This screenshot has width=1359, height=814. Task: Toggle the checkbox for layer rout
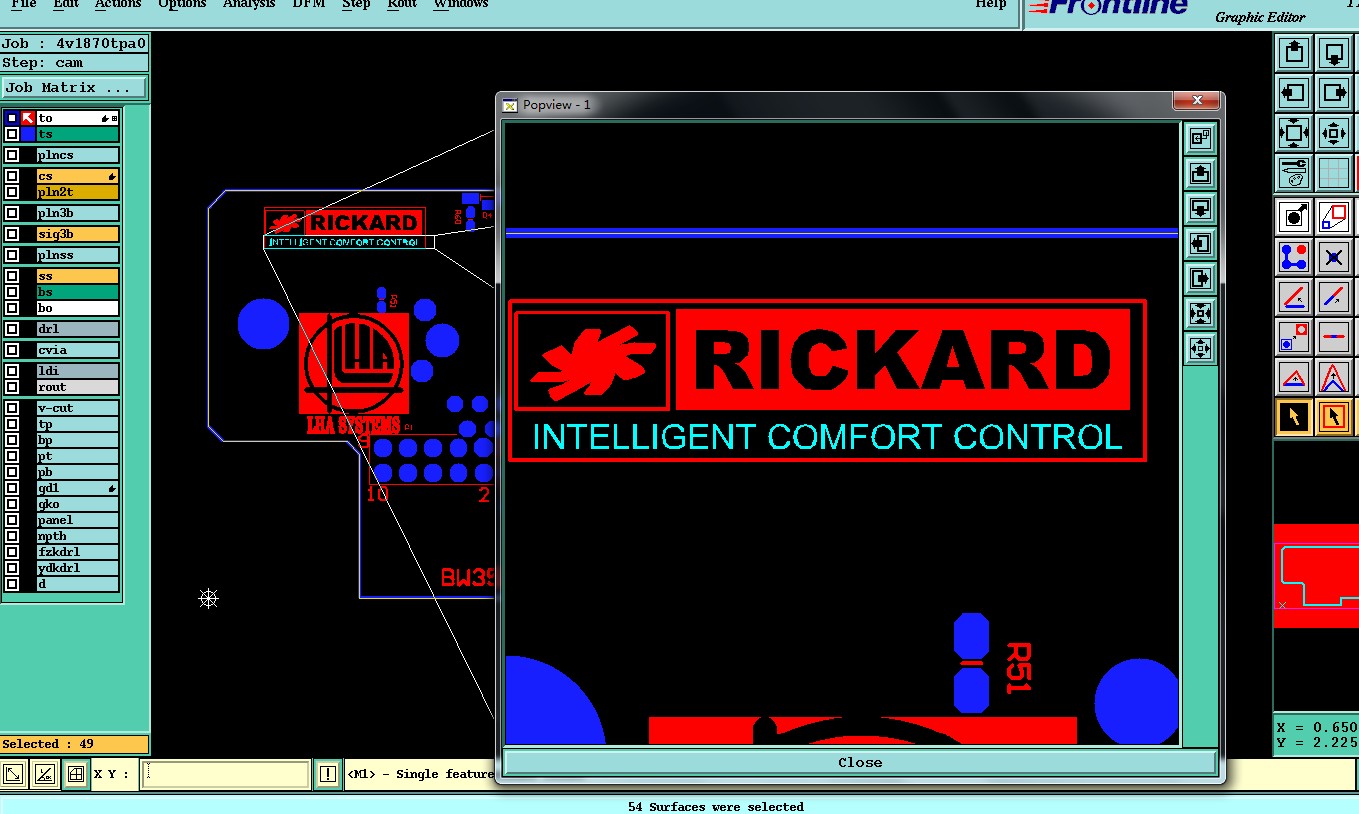[x=12, y=387]
